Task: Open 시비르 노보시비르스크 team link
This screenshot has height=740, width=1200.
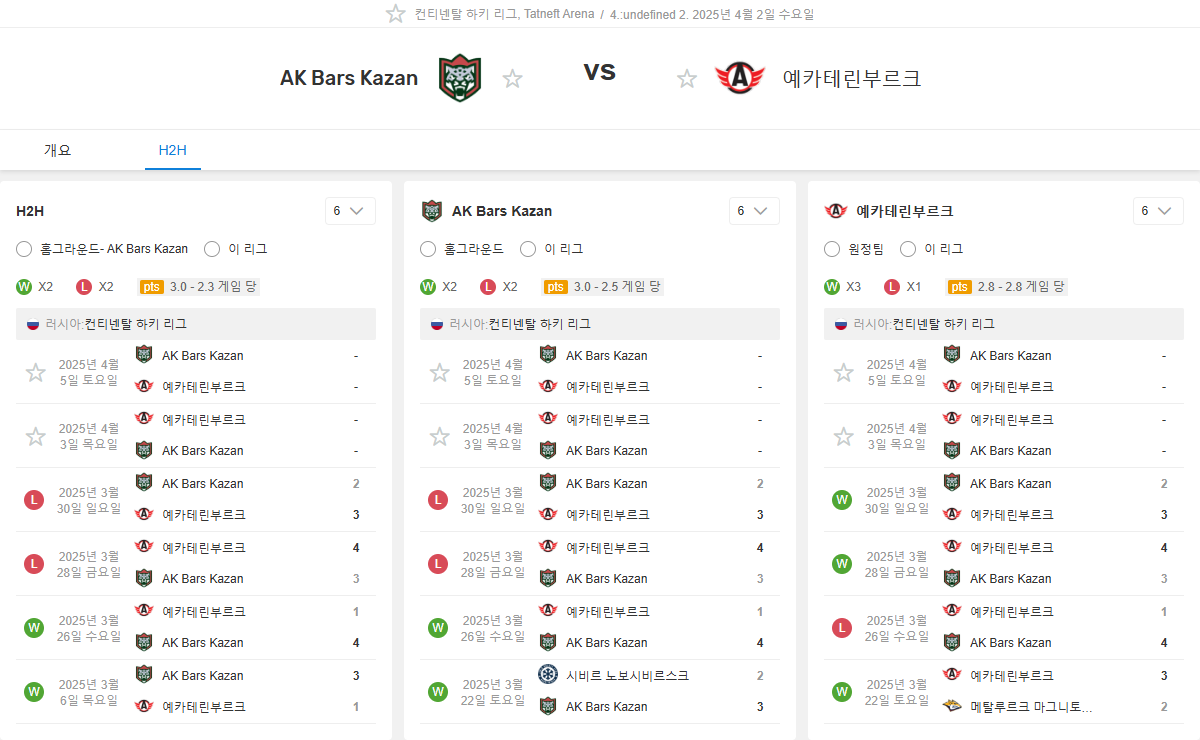Action: (x=627, y=675)
